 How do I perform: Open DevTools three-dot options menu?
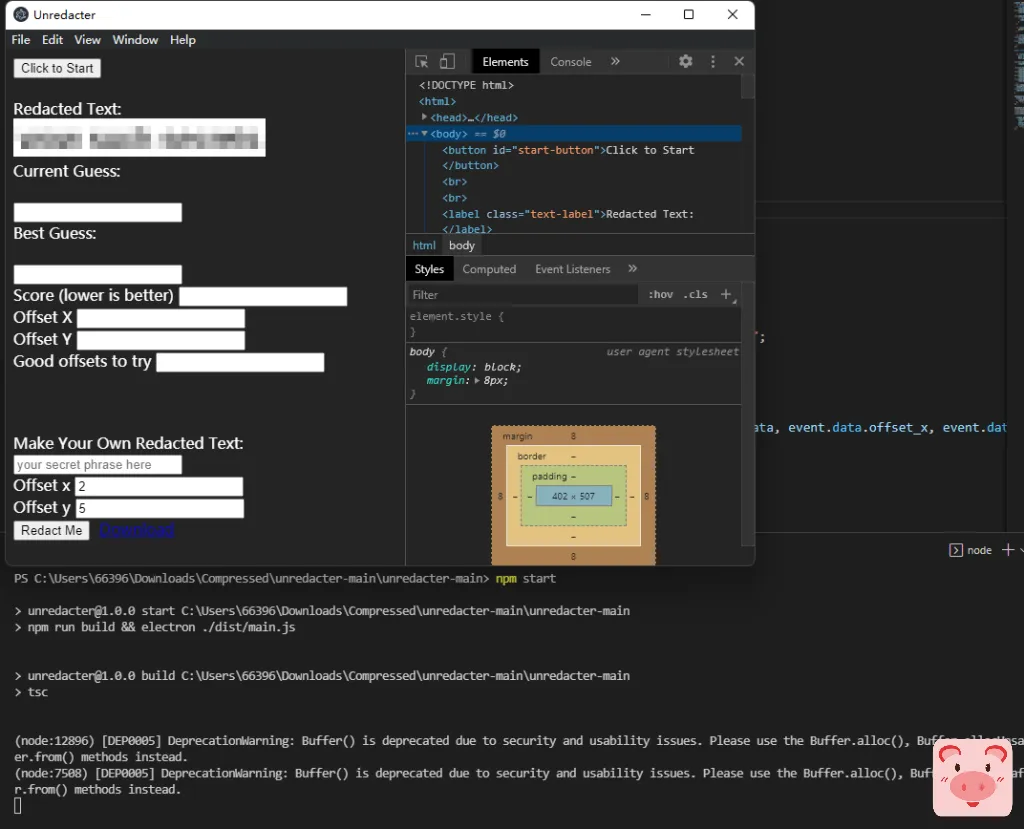click(x=713, y=62)
